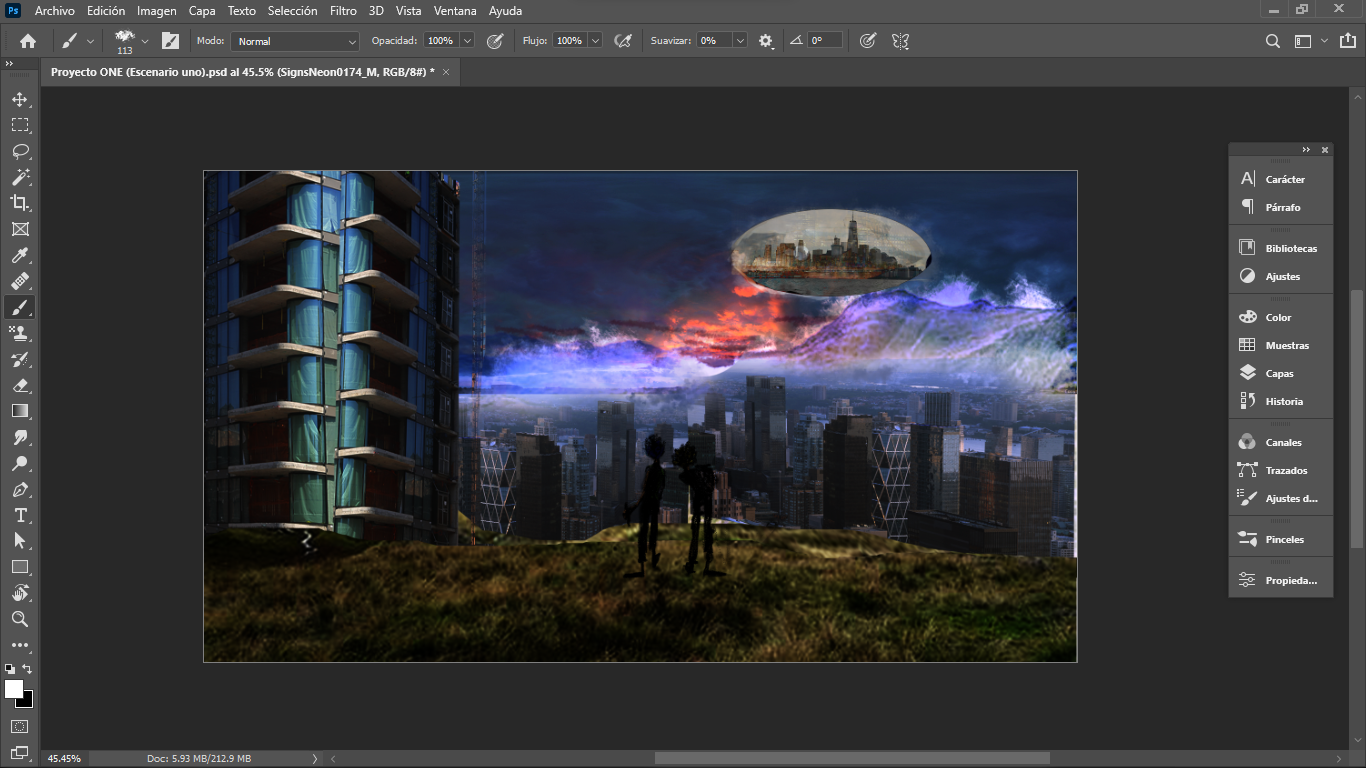Toggle Quick Mask mode
The image size is (1366, 768).
pyautogui.click(x=20, y=726)
